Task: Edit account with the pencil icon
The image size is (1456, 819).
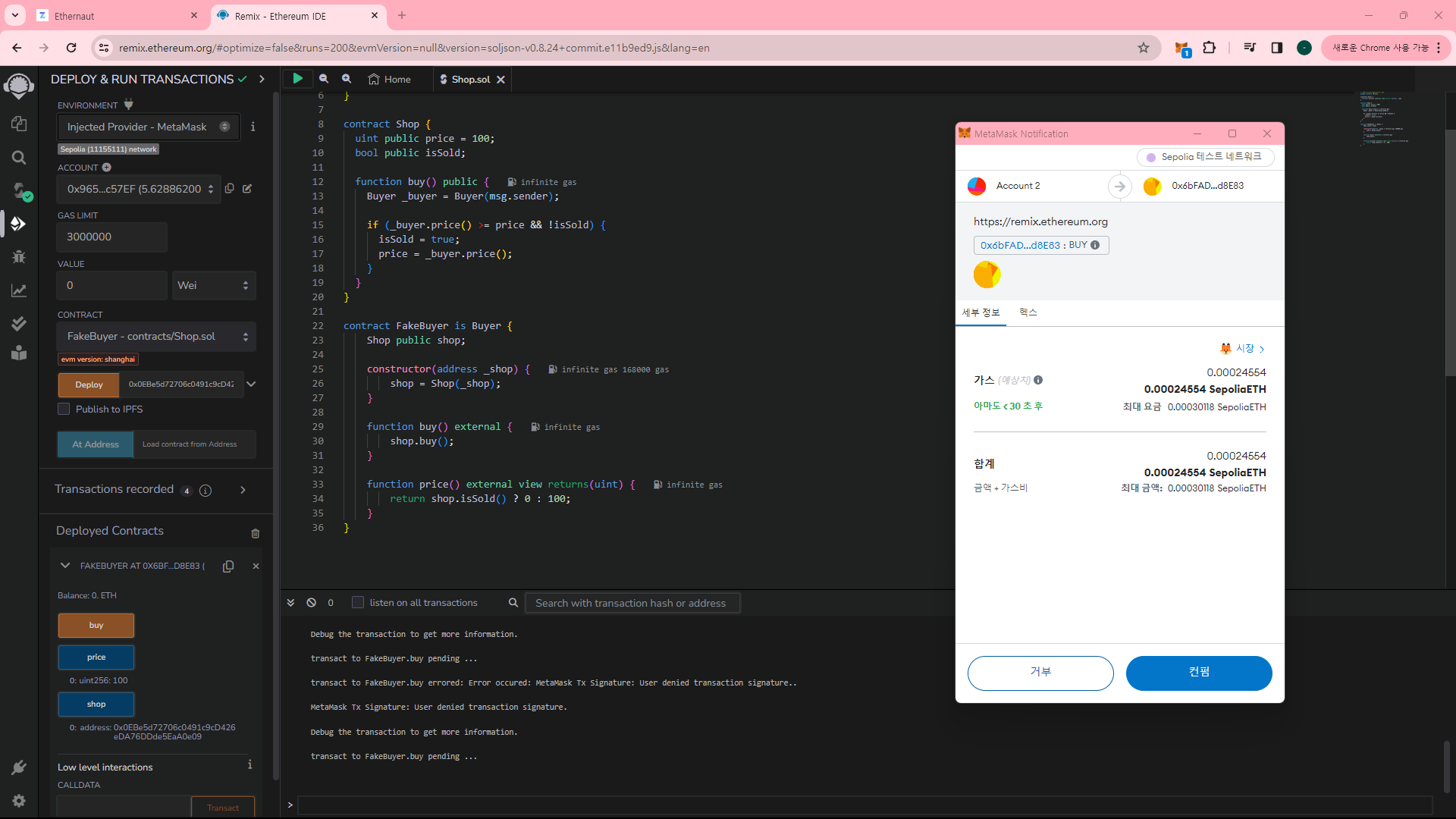Action: [247, 188]
